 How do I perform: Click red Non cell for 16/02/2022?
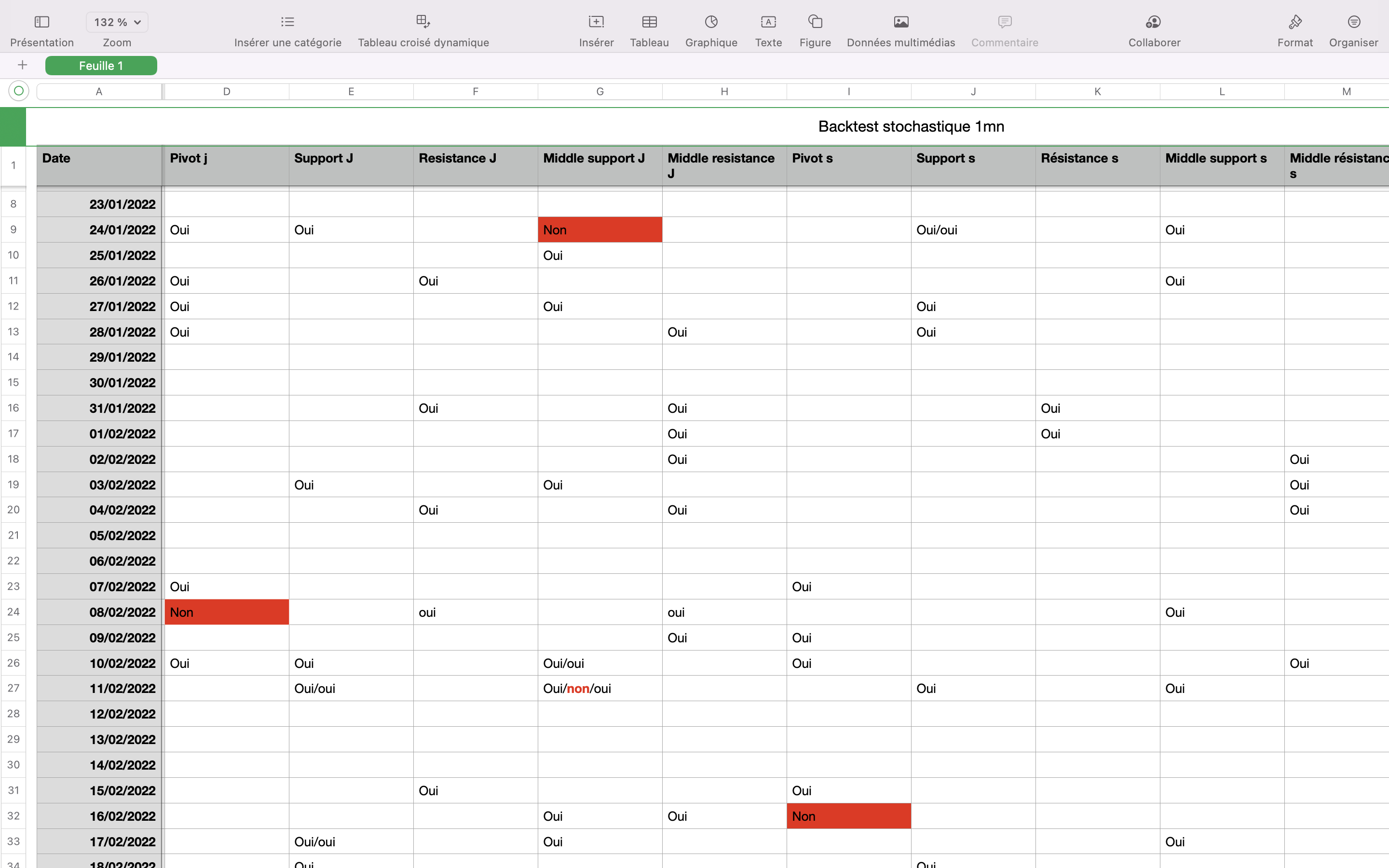coord(848,816)
